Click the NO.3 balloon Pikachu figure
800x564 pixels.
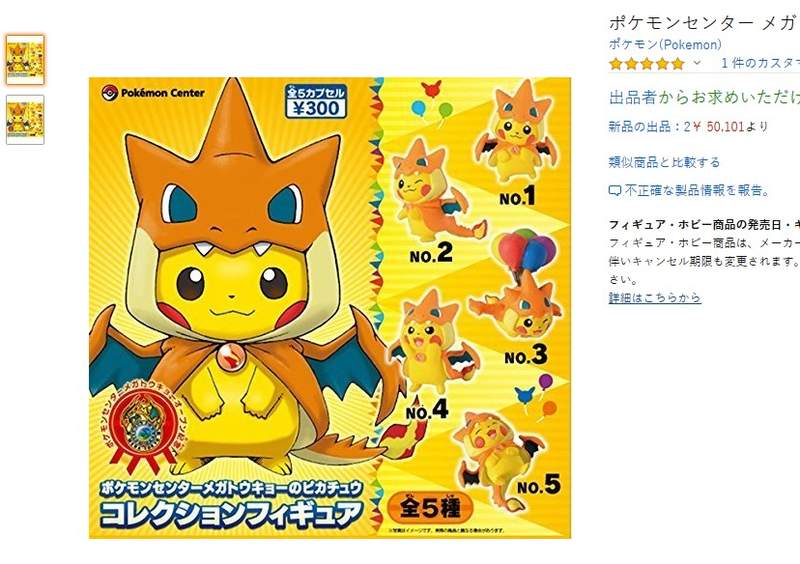517,286
